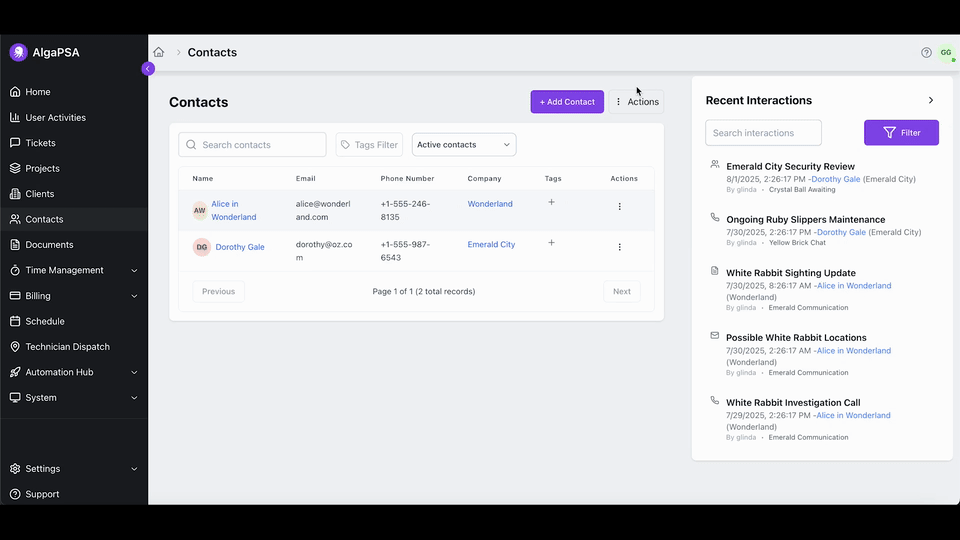
Task: Click the GG user avatar
Action: coord(945,52)
